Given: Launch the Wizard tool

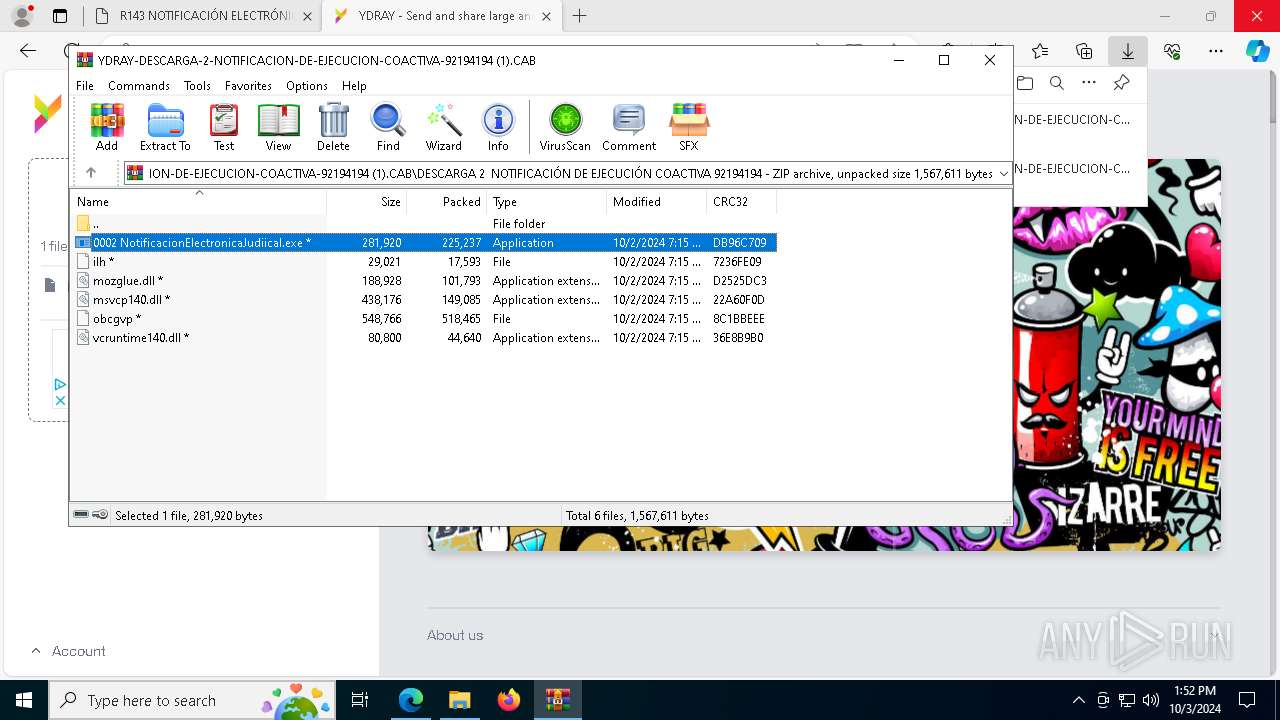Looking at the screenshot, I should pyautogui.click(x=443, y=127).
